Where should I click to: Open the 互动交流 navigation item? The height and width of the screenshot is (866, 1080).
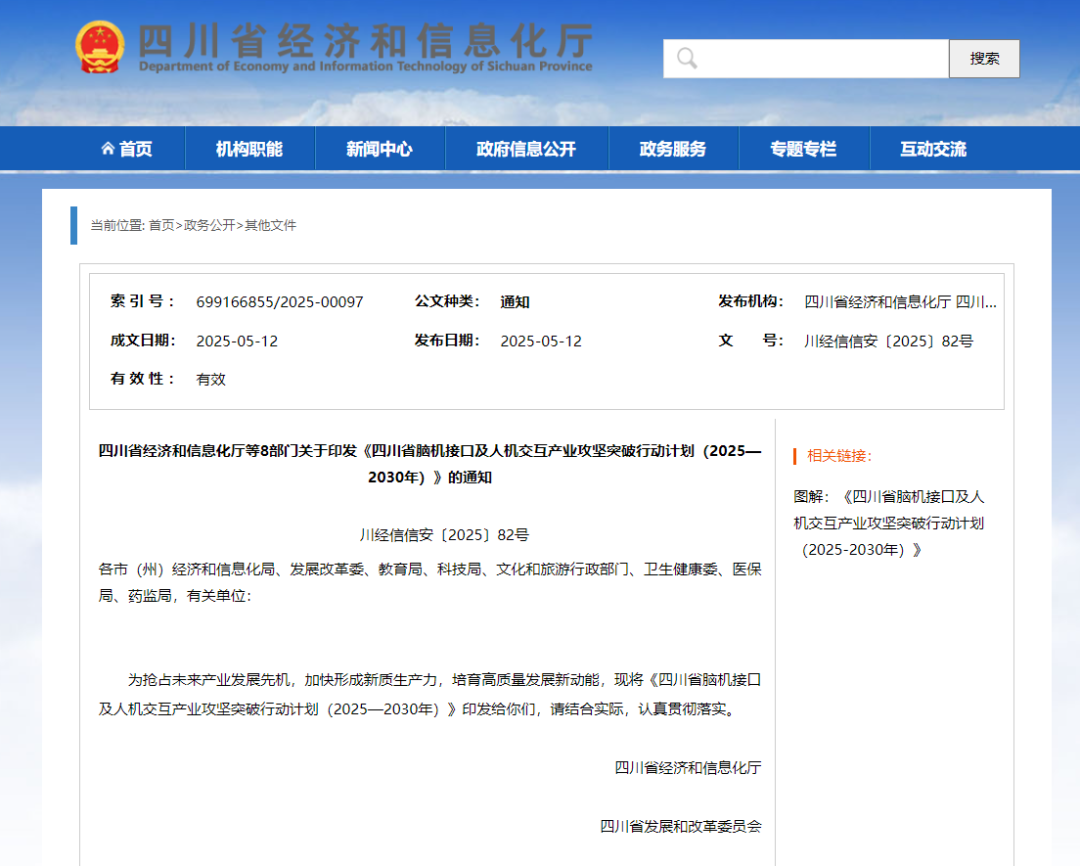(x=933, y=149)
